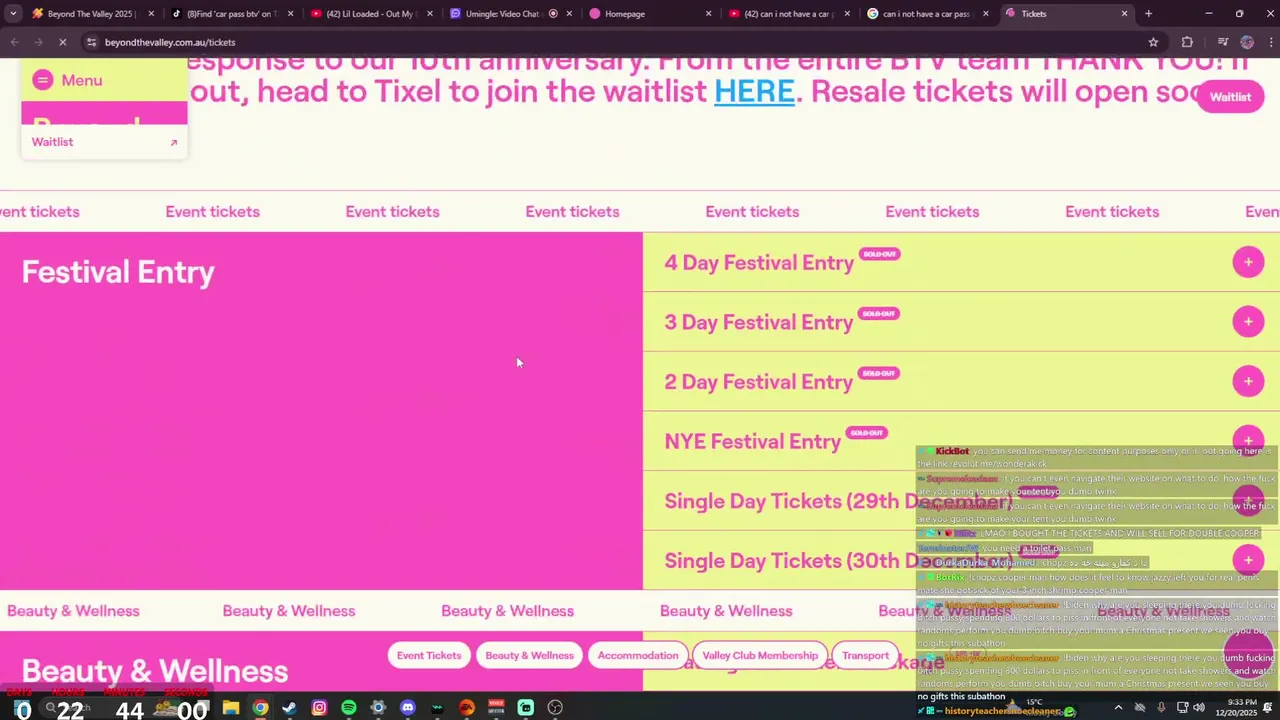Open Discord from the taskbar
Image resolution: width=1280 pixels, height=720 pixels.
pyautogui.click(x=408, y=708)
